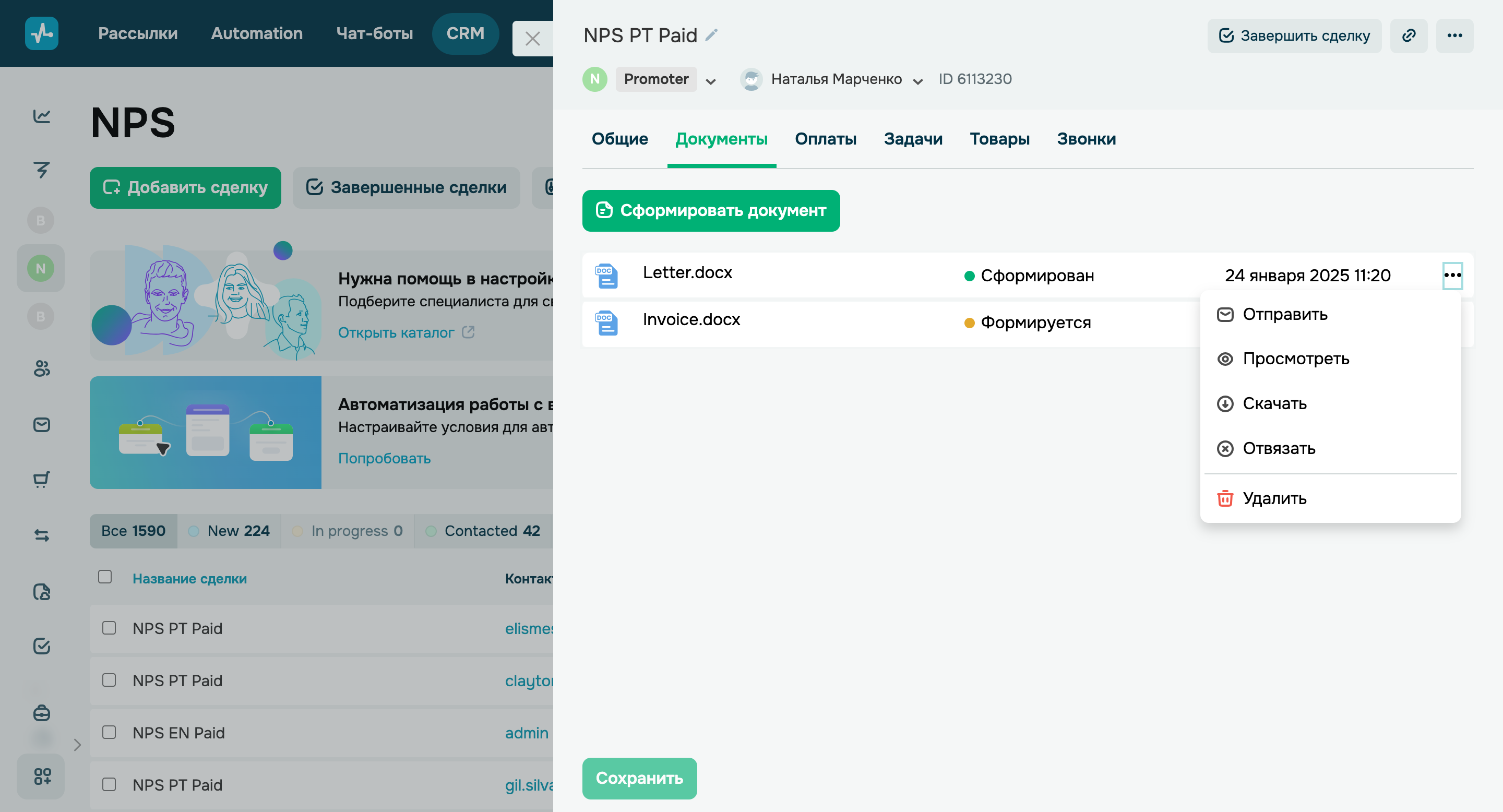Check the first NPS PT Paid row checkbox
This screenshot has width=1503, height=812.
(109, 628)
